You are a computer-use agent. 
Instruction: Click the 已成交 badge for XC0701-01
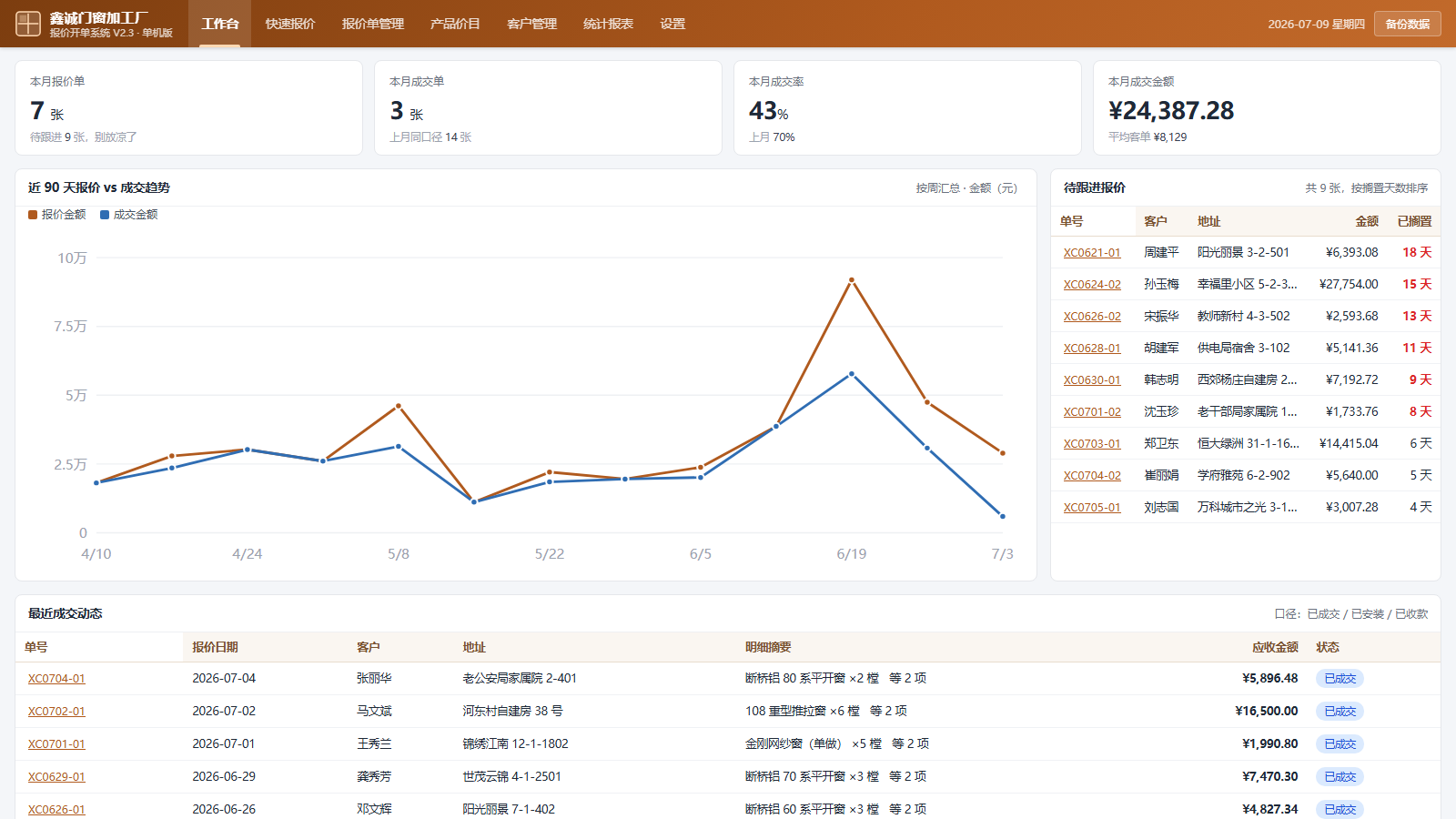(x=1340, y=744)
